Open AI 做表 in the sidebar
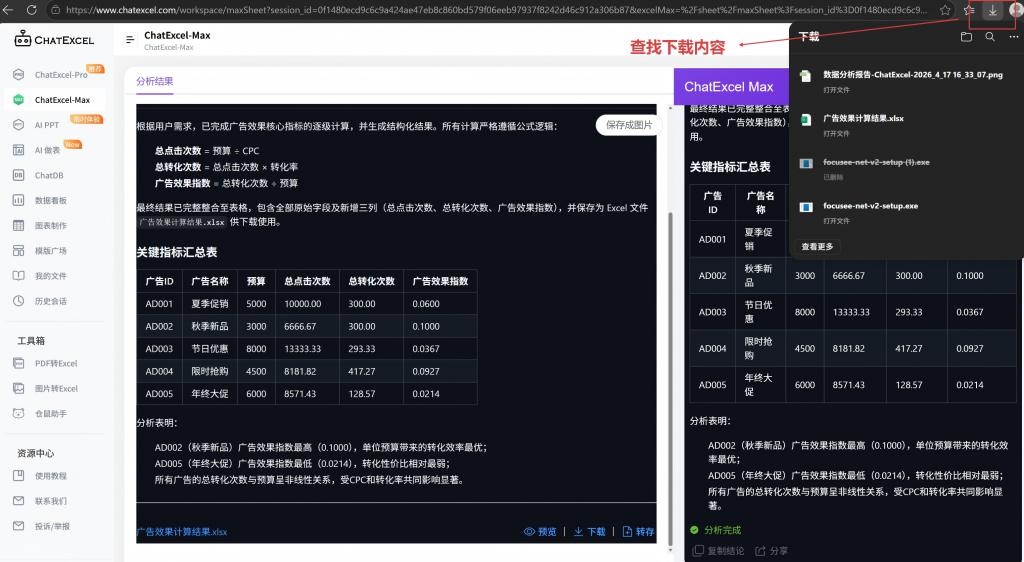 point(47,150)
